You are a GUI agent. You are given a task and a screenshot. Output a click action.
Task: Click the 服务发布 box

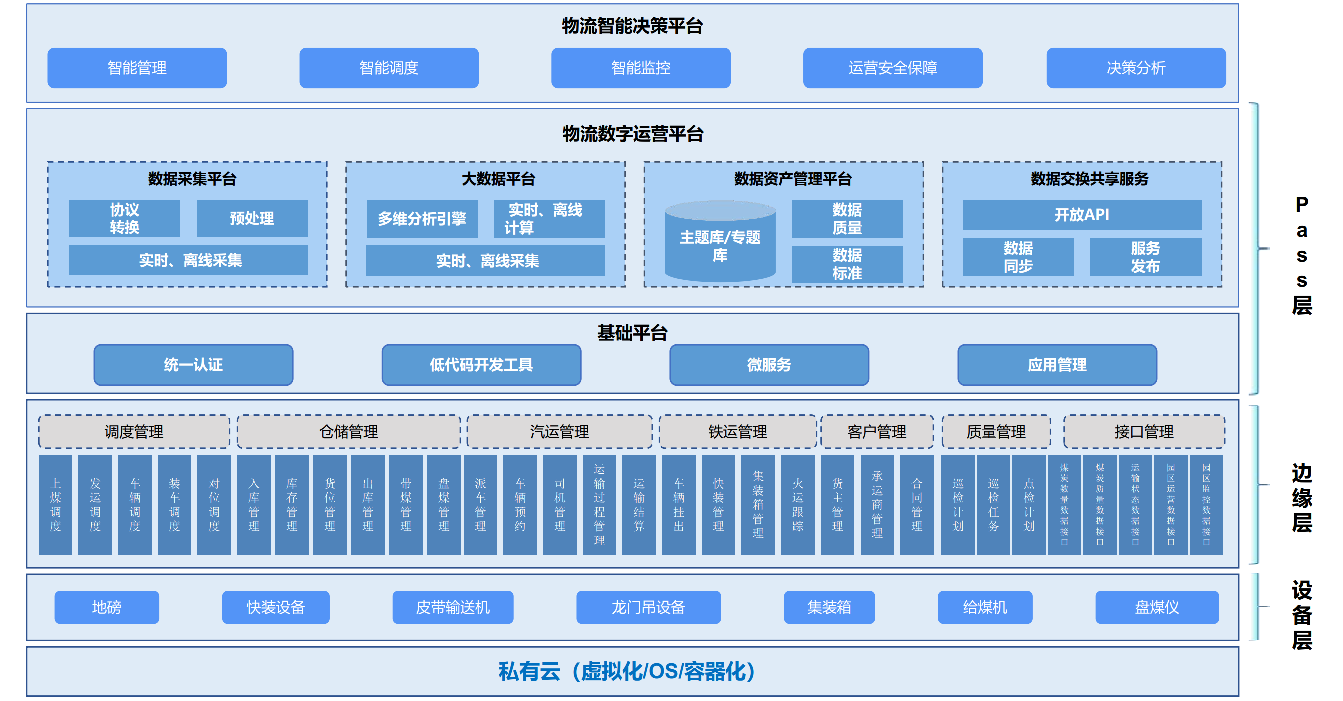click(1145, 257)
